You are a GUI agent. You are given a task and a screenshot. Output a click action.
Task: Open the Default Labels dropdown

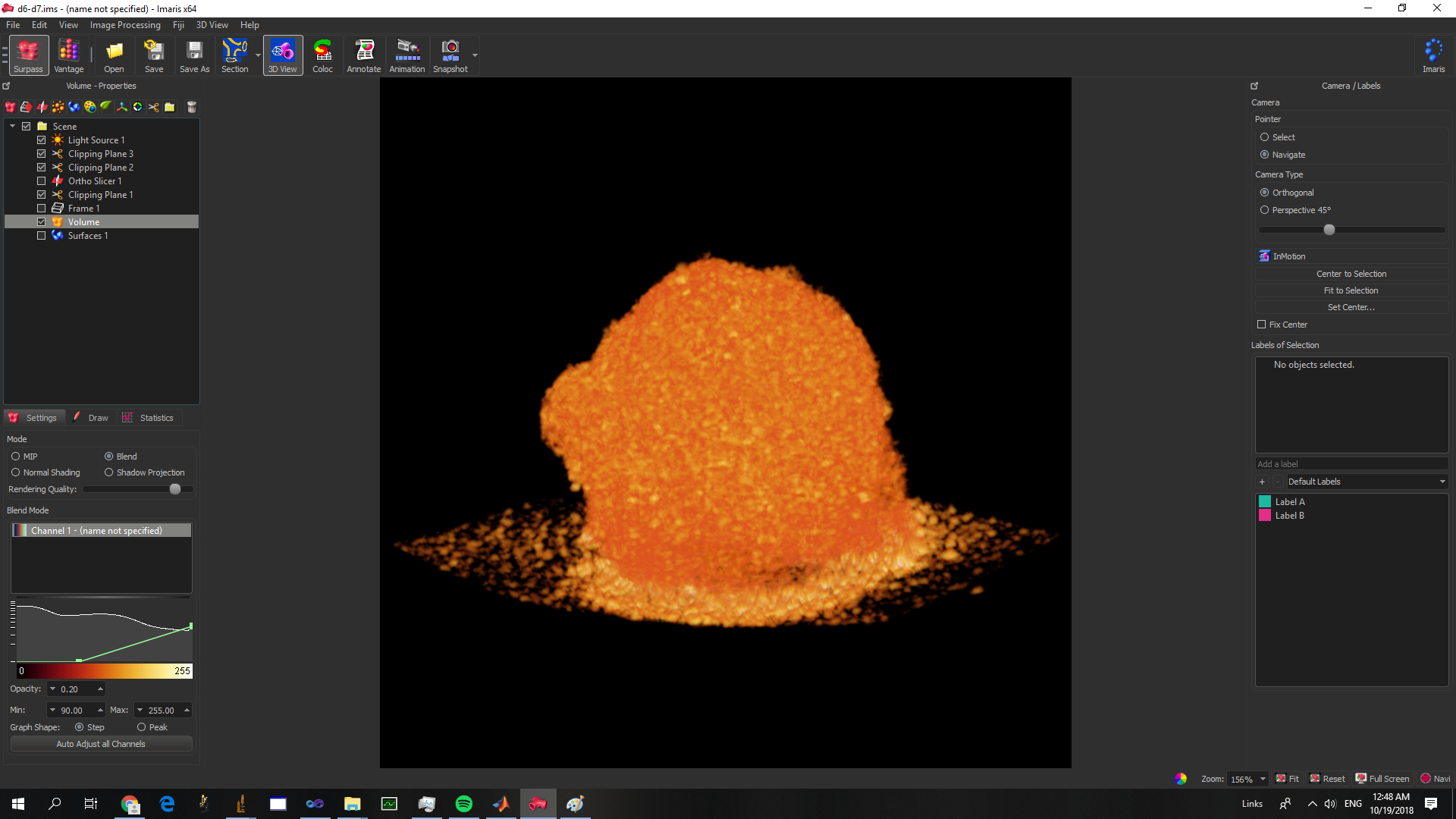point(1367,482)
